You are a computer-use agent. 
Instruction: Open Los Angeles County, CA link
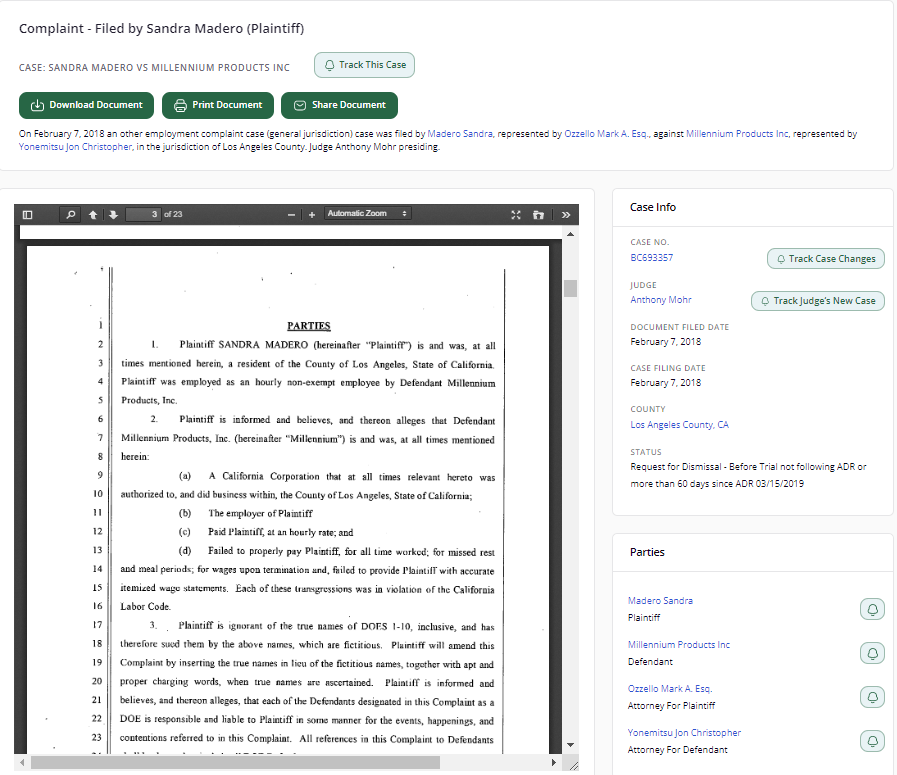click(680, 424)
